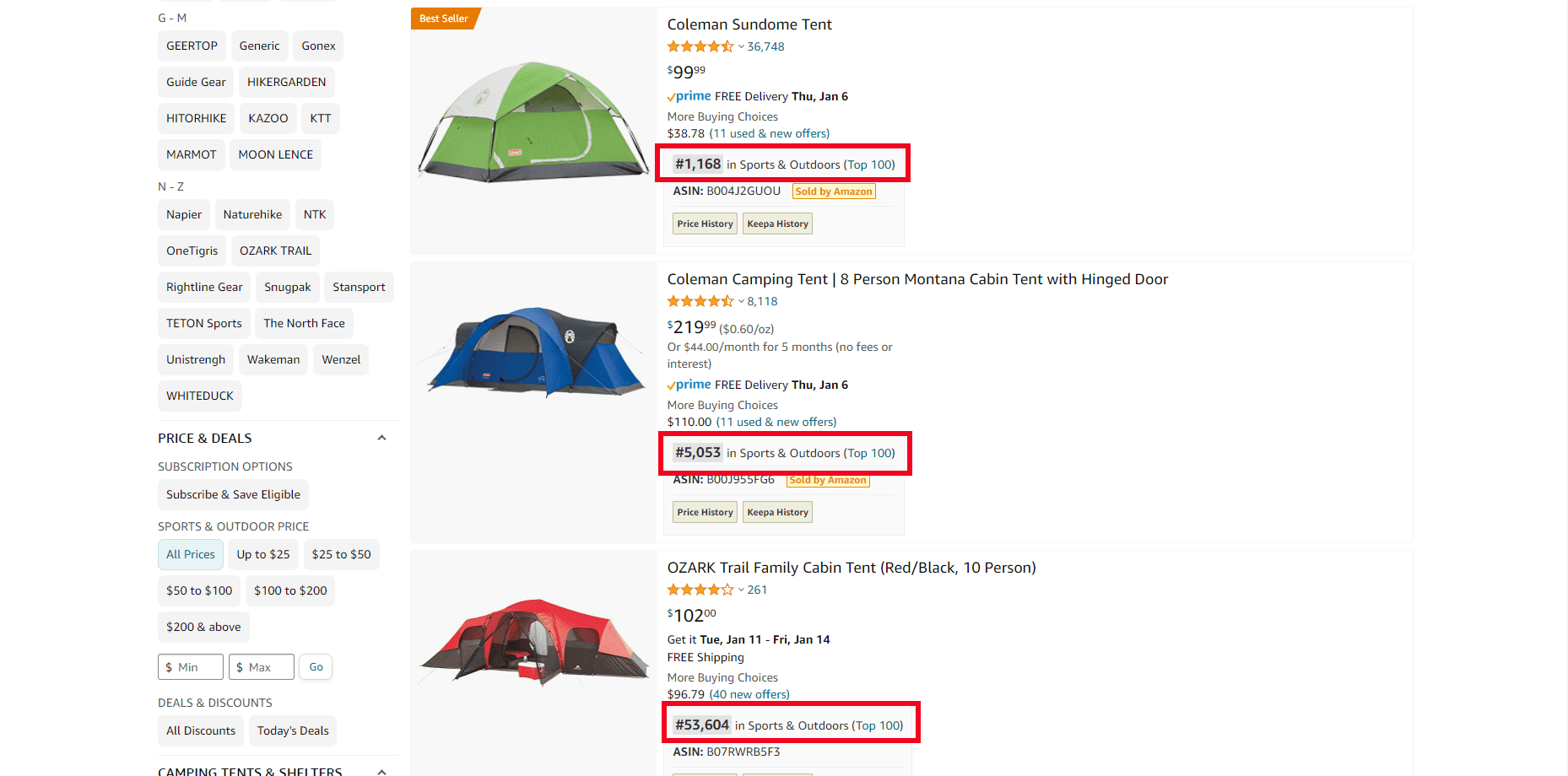Collapse the Camping Tents & Shelters section
Image resolution: width=1568 pixels, height=776 pixels.
coord(381,771)
